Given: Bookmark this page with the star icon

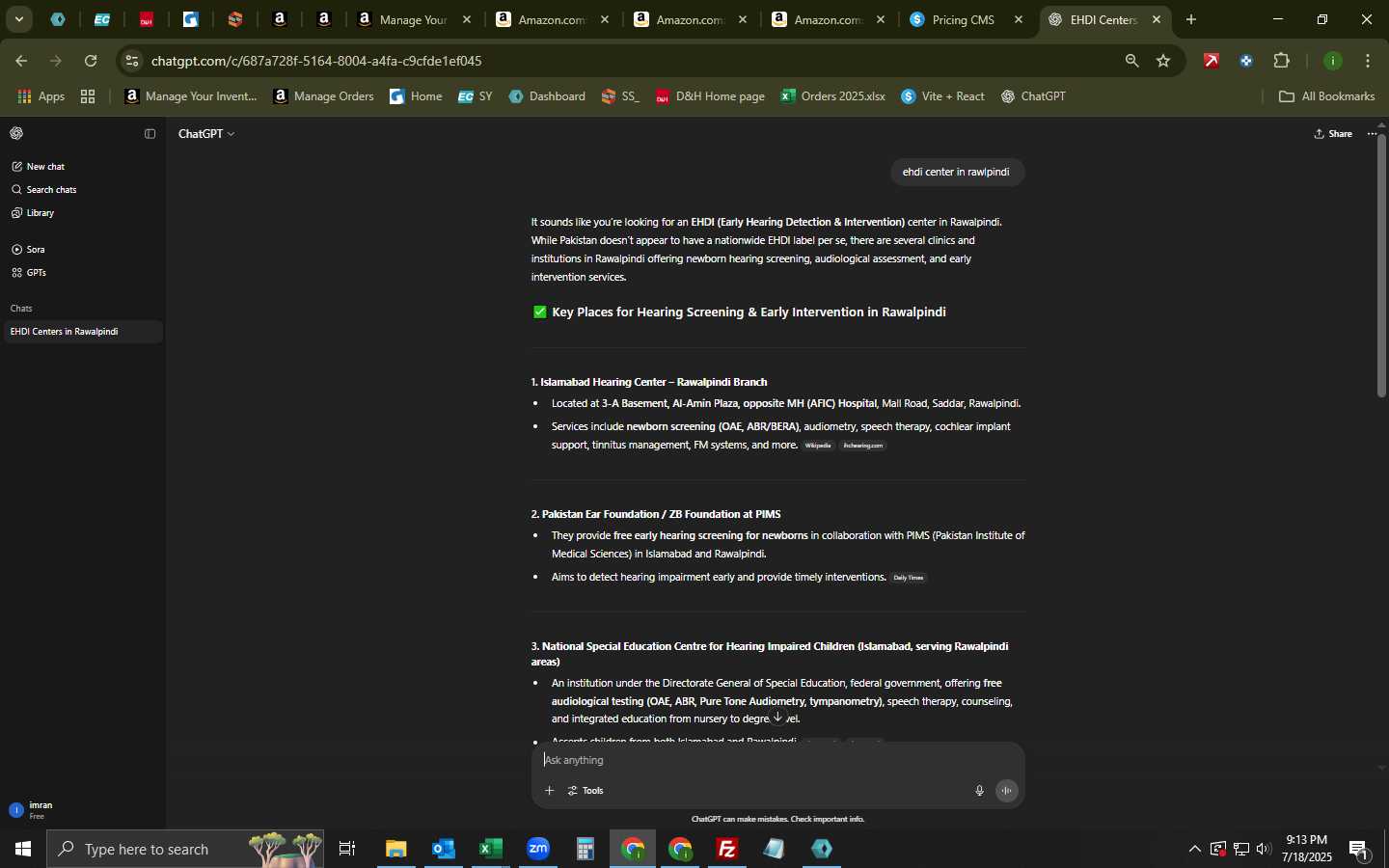Looking at the screenshot, I should [1164, 61].
